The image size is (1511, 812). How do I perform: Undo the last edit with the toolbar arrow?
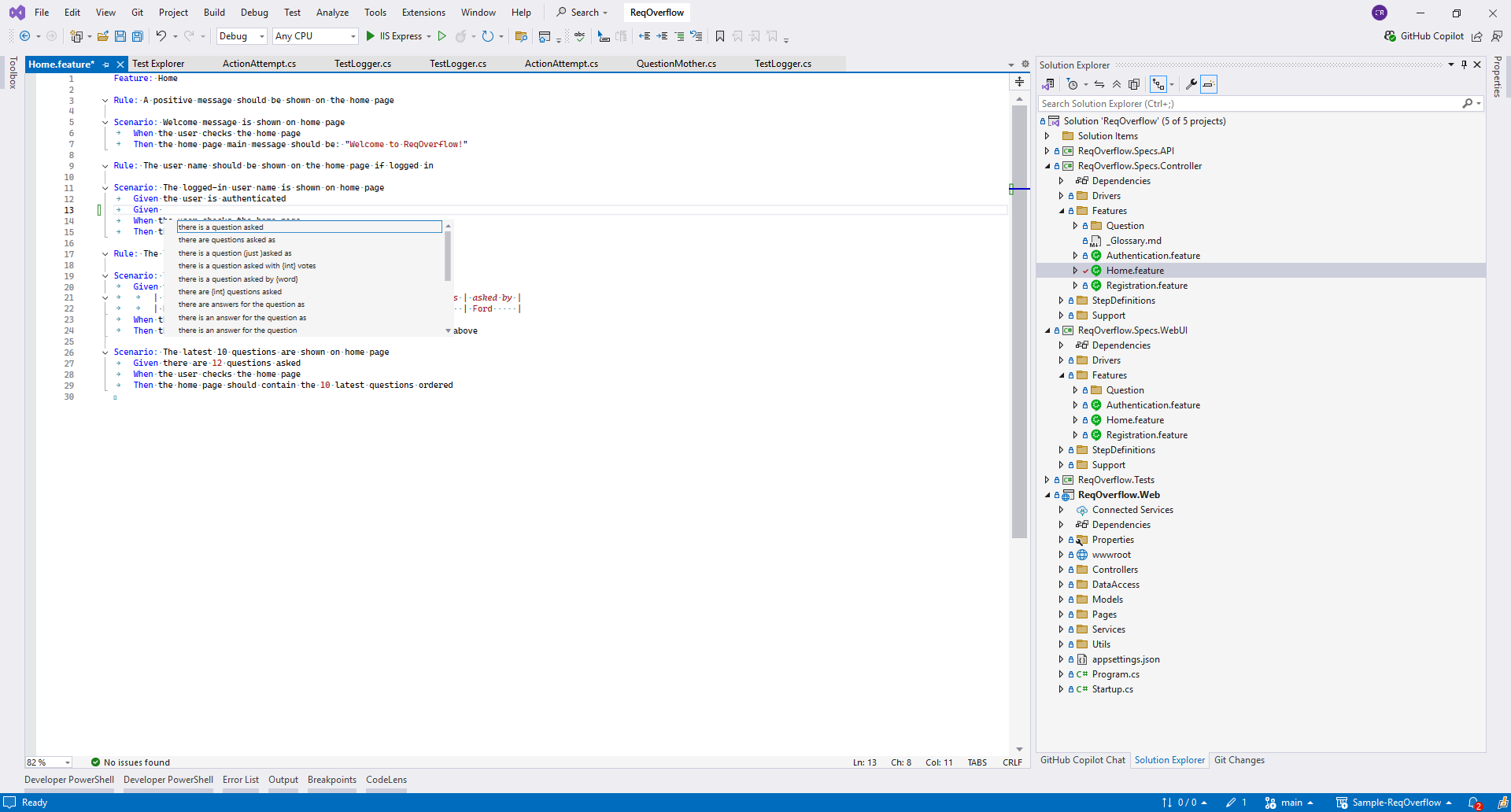tap(161, 36)
